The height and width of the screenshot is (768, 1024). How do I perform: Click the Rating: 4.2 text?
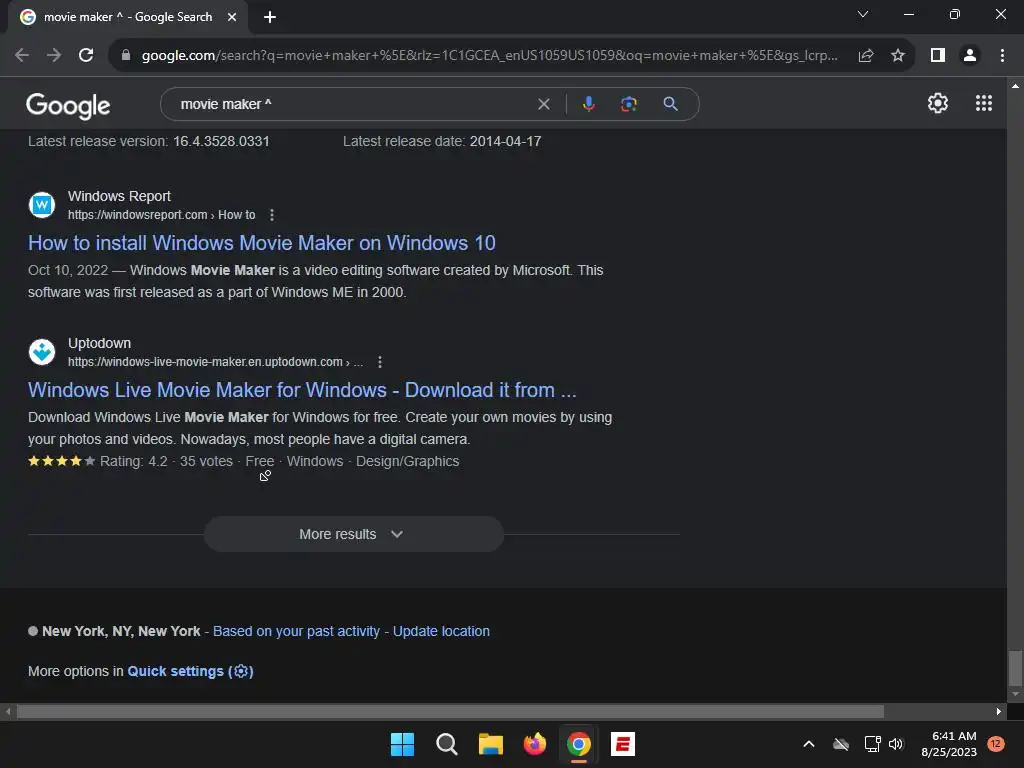point(133,461)
